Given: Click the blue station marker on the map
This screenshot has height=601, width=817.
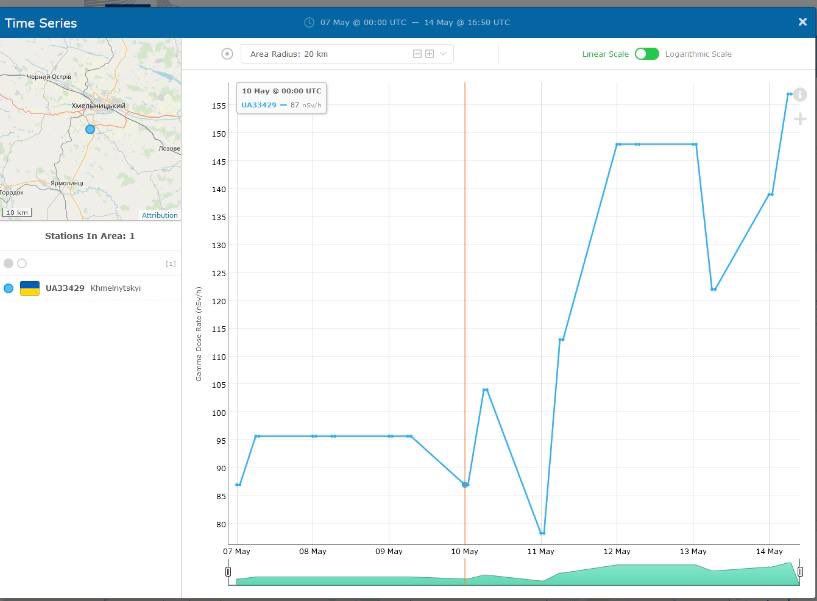Looking at the screenshot, I should 90,129.
